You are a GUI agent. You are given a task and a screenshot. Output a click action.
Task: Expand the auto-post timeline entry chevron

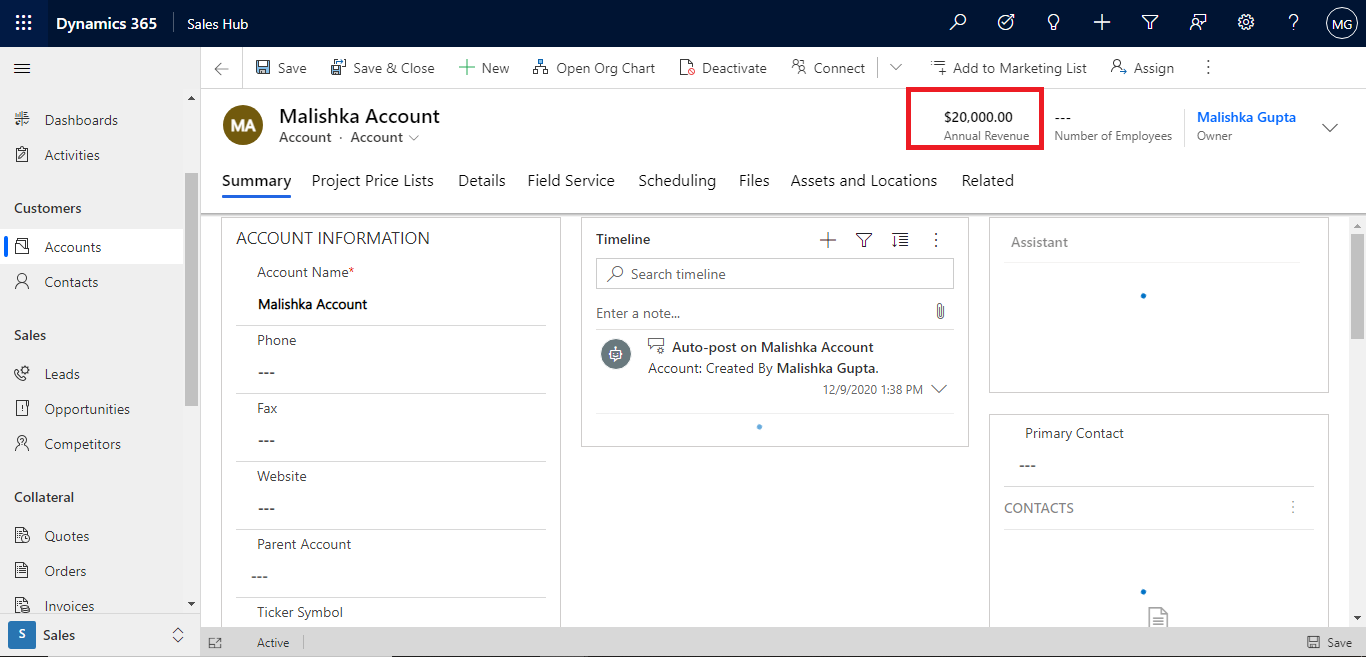tap(938, 389)
